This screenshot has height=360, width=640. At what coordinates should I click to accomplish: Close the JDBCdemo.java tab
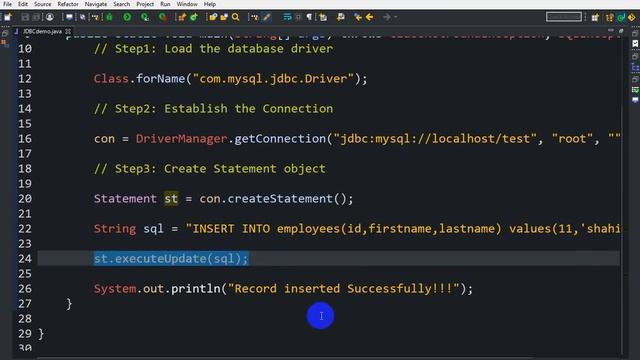pyautogui.click(x=68, y=31)
